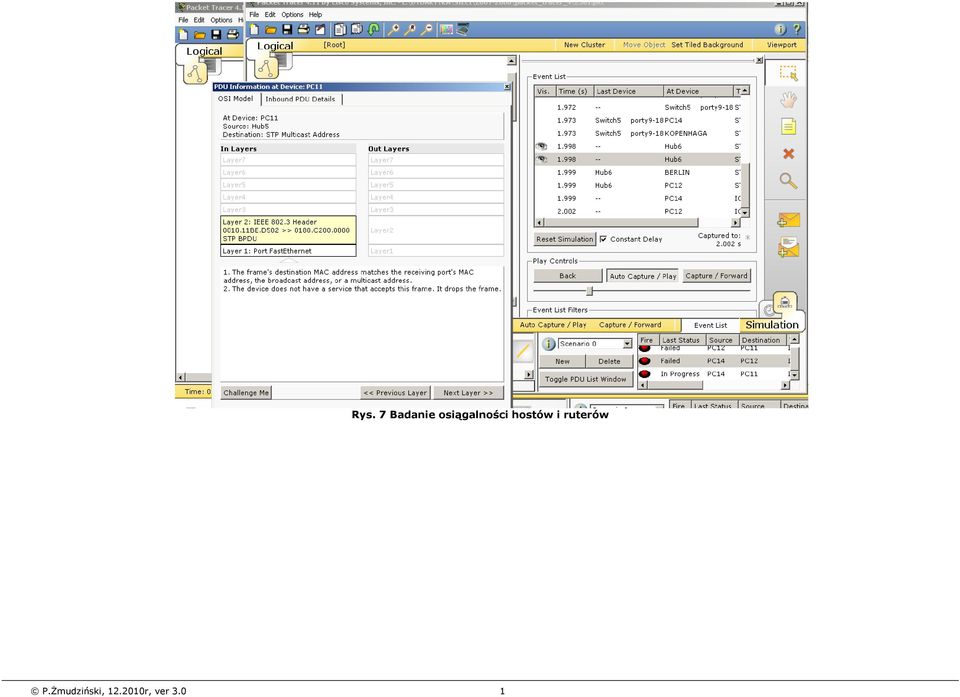Toggle the Constant Delay checkbox
The height and width of the screenshot is (697, 960).
pyautogui.click(x=603, y=239)
